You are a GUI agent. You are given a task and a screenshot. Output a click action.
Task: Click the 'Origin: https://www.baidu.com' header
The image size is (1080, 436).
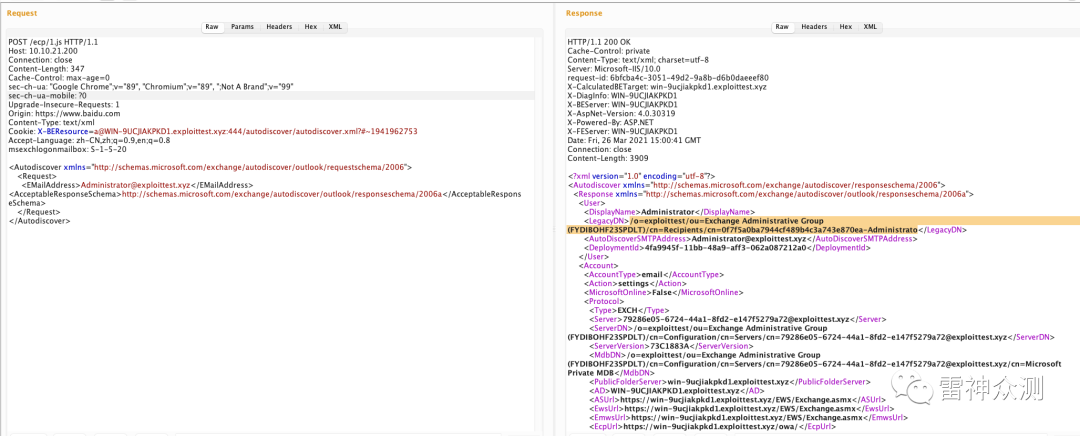pos(65,114)
